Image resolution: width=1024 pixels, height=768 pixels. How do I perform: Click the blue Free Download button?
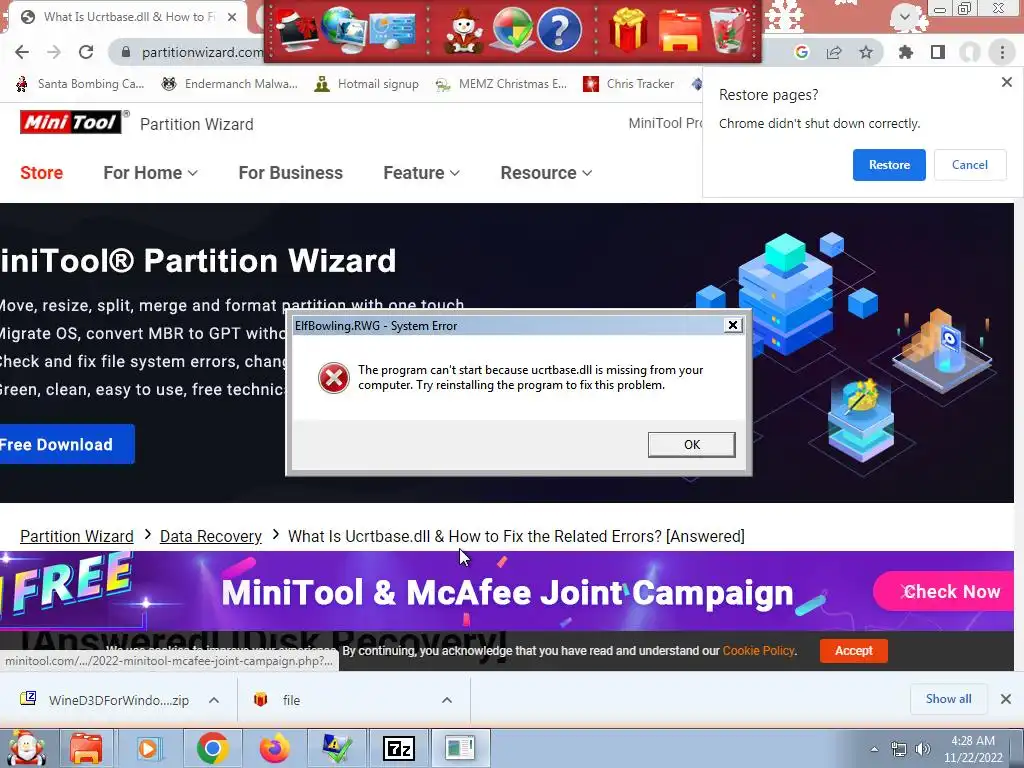click(x=65, y=444)
